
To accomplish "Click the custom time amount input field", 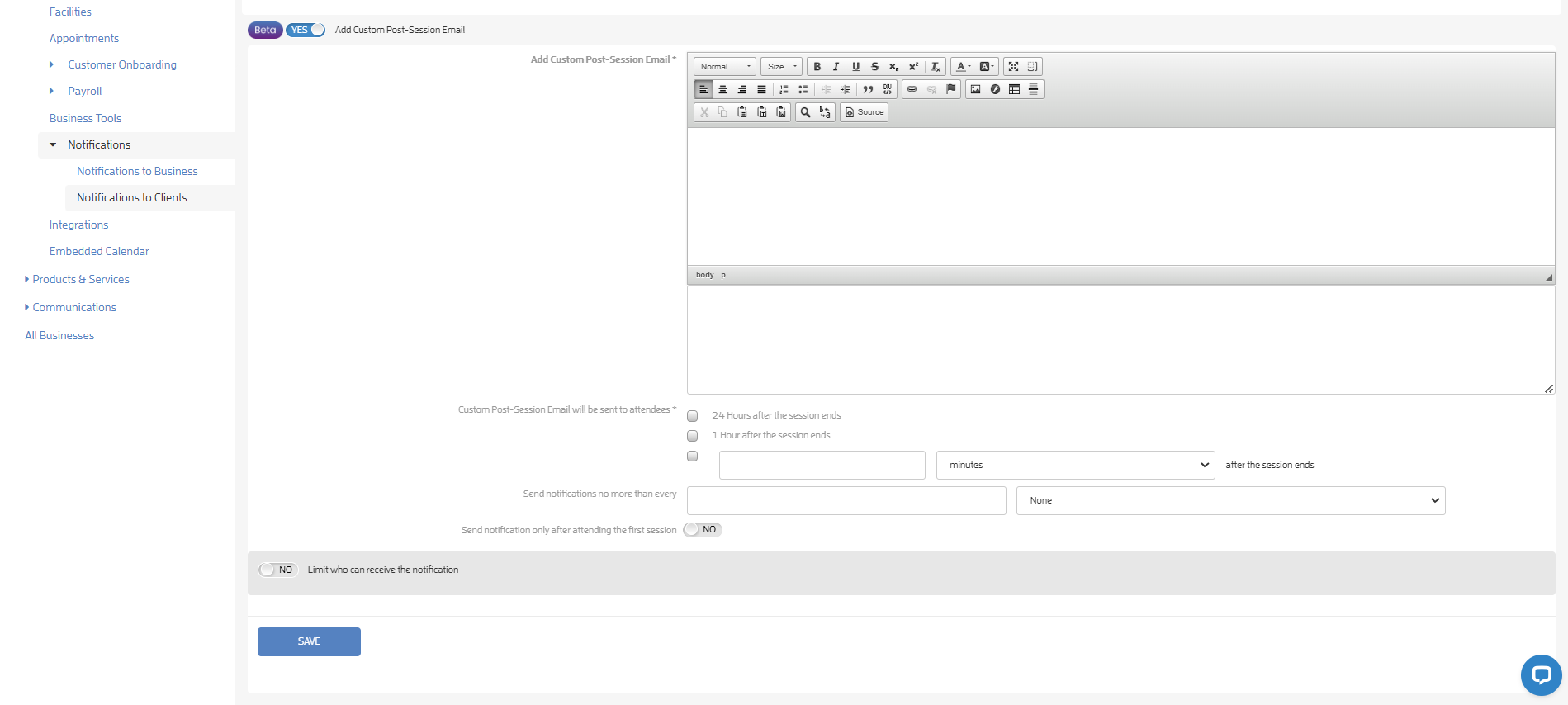I will (x=822, y=466).
